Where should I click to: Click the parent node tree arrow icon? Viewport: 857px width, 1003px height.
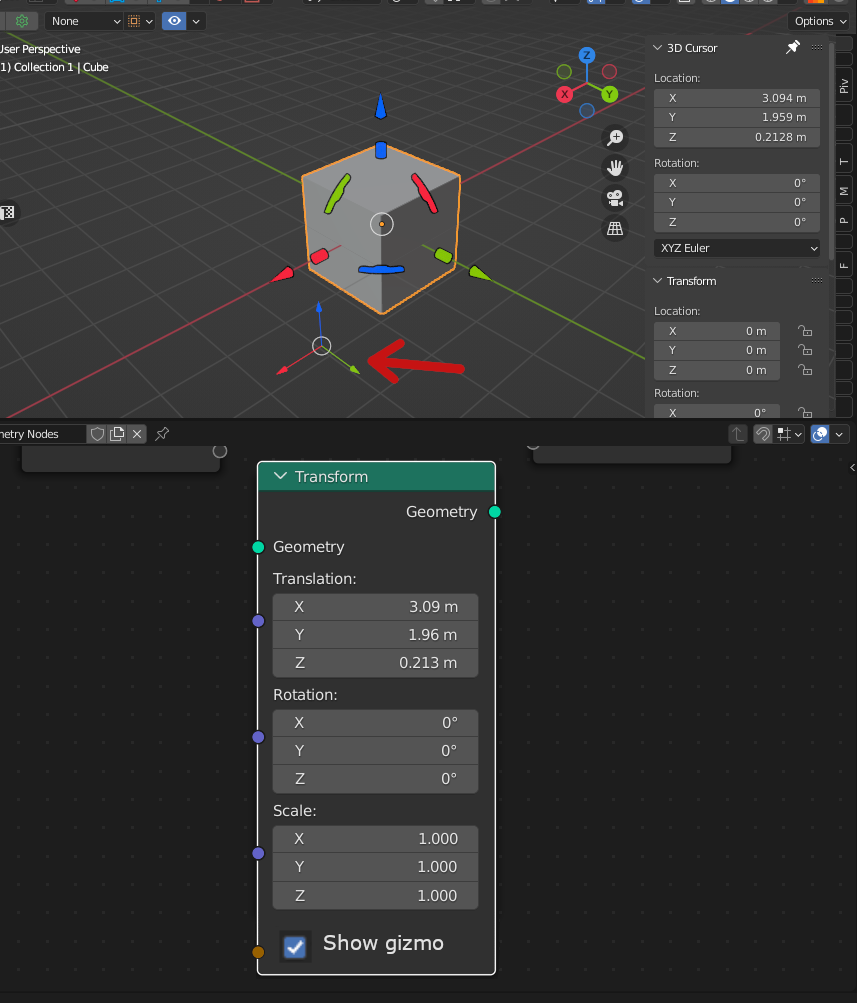tap(737, 434)
